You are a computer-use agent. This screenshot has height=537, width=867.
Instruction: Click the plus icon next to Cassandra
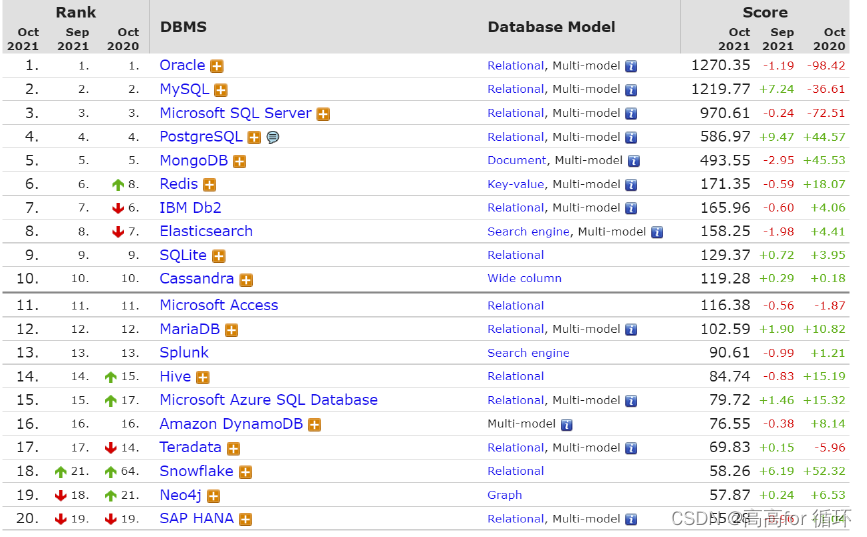pos(246,280)
